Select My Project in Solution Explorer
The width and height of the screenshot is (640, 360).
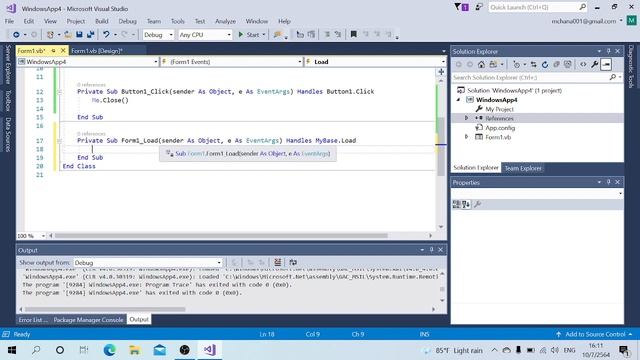click(x=499, y=109)
